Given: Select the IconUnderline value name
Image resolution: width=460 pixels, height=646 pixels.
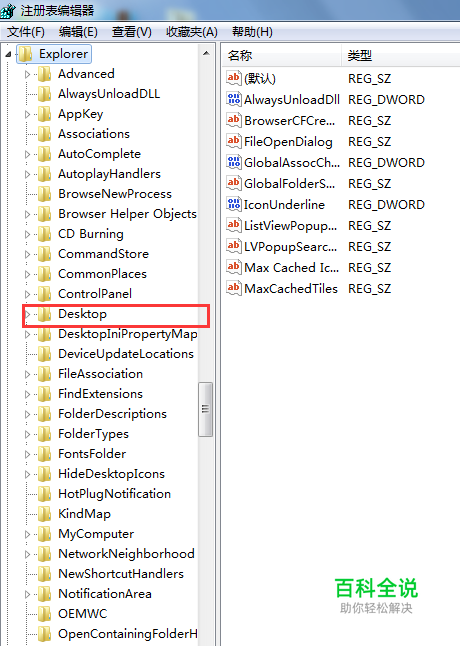Looking at the screenshot, I should click(x=285, y=205).
